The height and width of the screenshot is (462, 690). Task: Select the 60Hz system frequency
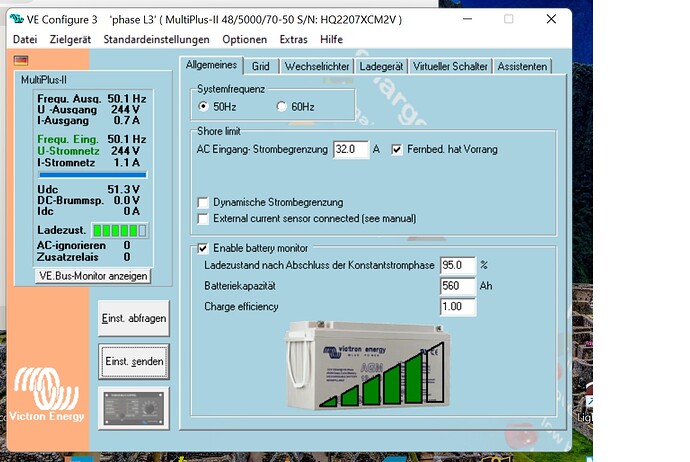[x=281, y=106]
